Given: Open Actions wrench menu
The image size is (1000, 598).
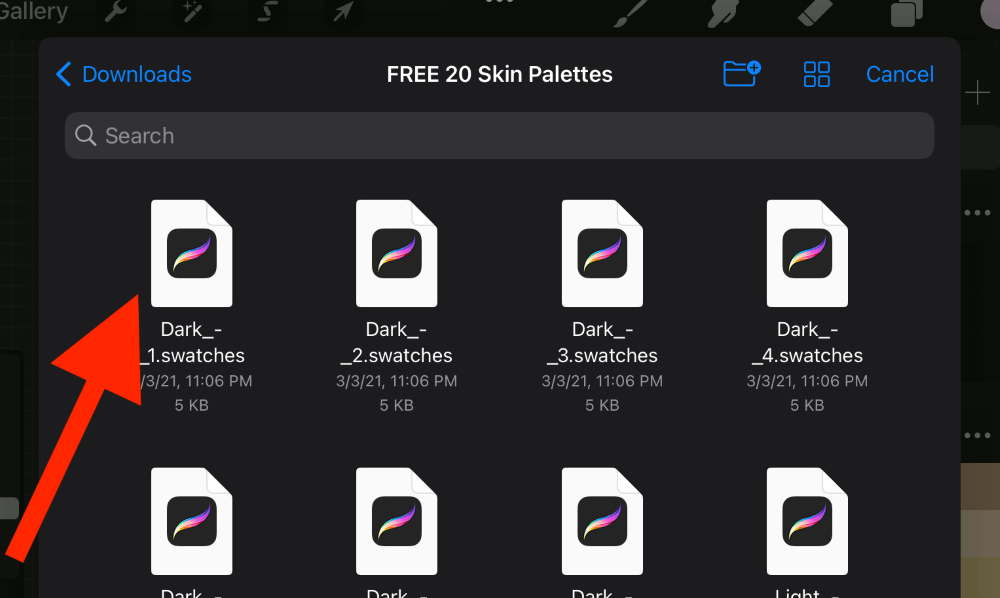Looking at the screenshot, I should tap(115, 11).
